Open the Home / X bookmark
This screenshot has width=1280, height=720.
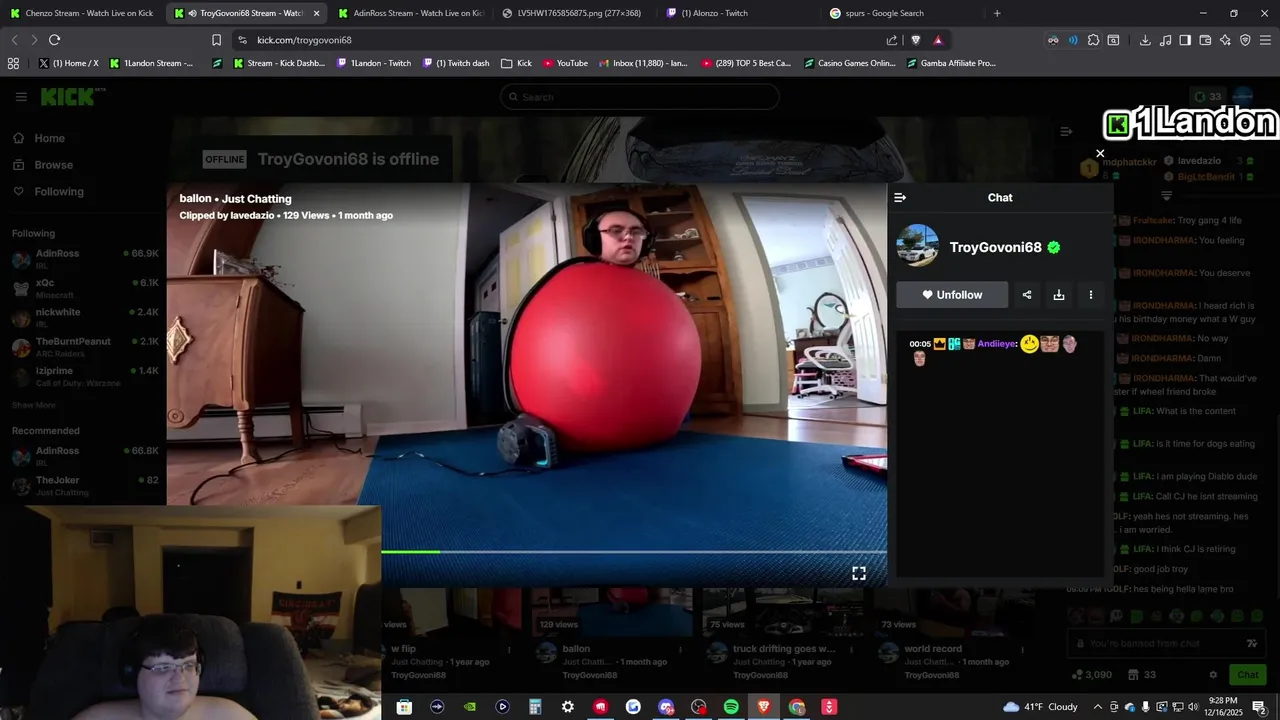pyautogui.click(x=68, y=63)
